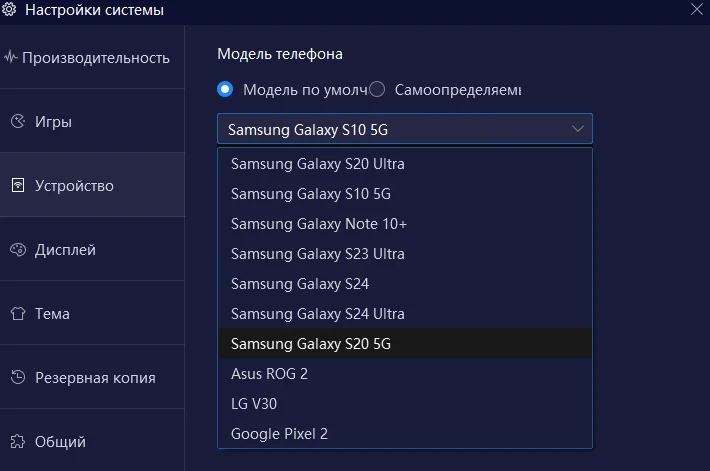The image size is (710, 471).
Task: Choose highlighted Samsung Galaxy S20 5G
Action: [405, 343]
